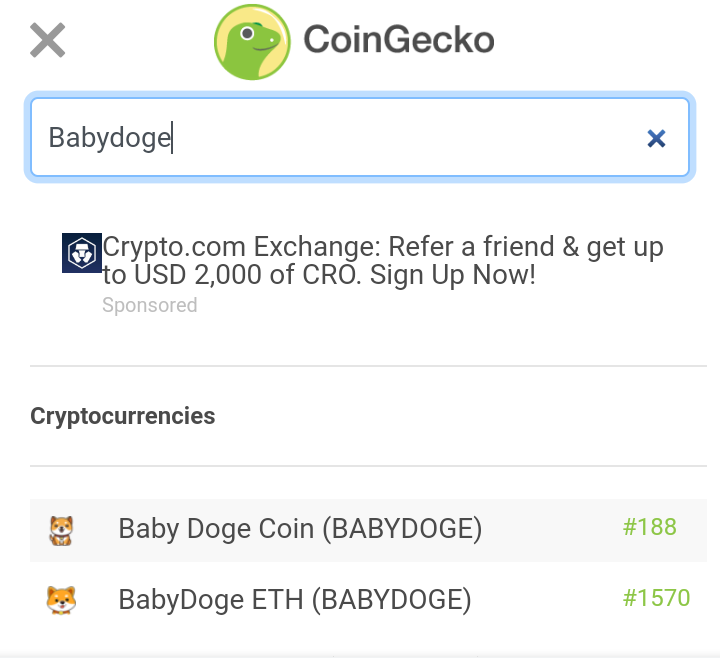
Task: Select the BabyDoge ETH shiba icon
Action: tap(61, 600)
